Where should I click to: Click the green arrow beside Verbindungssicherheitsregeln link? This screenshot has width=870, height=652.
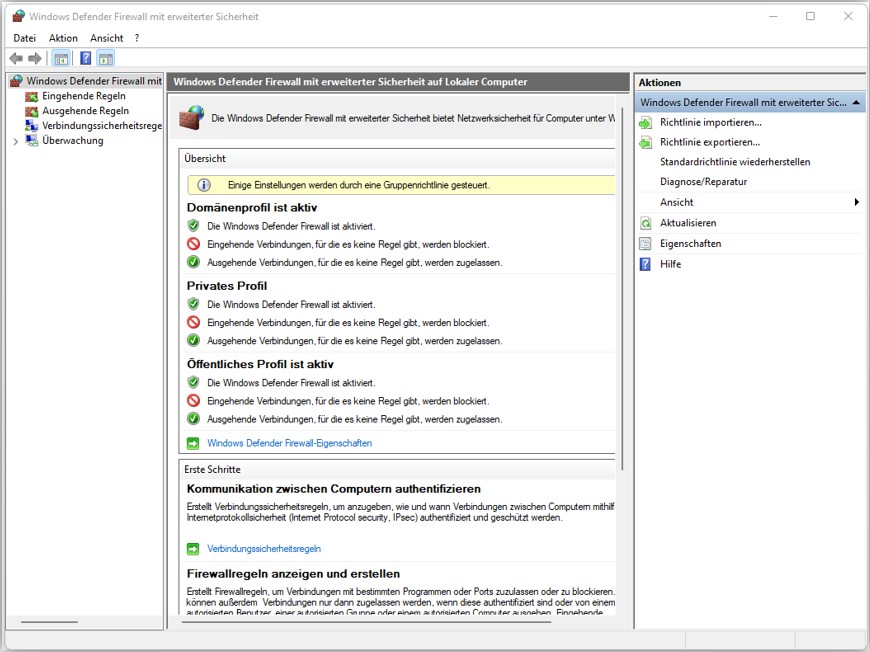click(x=193, y=549)
